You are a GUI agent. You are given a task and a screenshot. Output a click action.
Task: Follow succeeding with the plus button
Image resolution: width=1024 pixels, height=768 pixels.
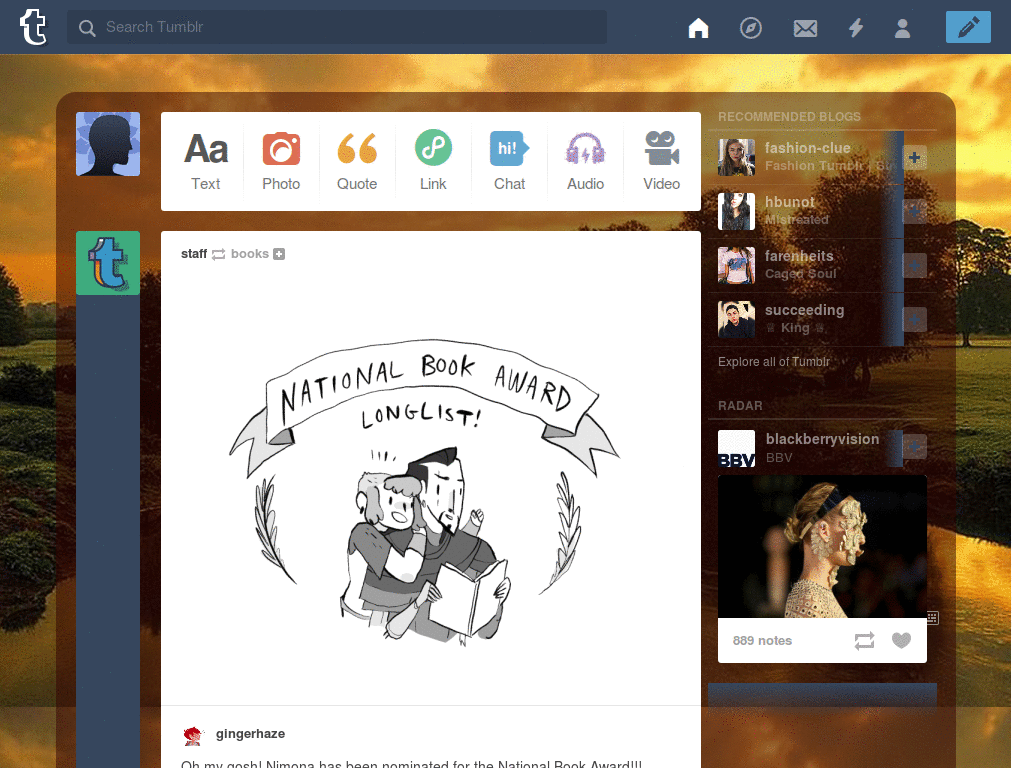pos(914,319)
